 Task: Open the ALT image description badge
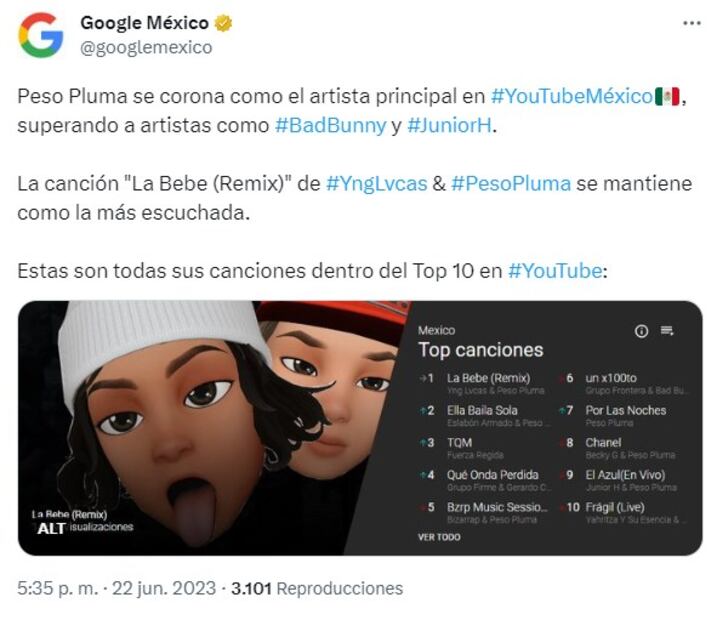point(51,529)
